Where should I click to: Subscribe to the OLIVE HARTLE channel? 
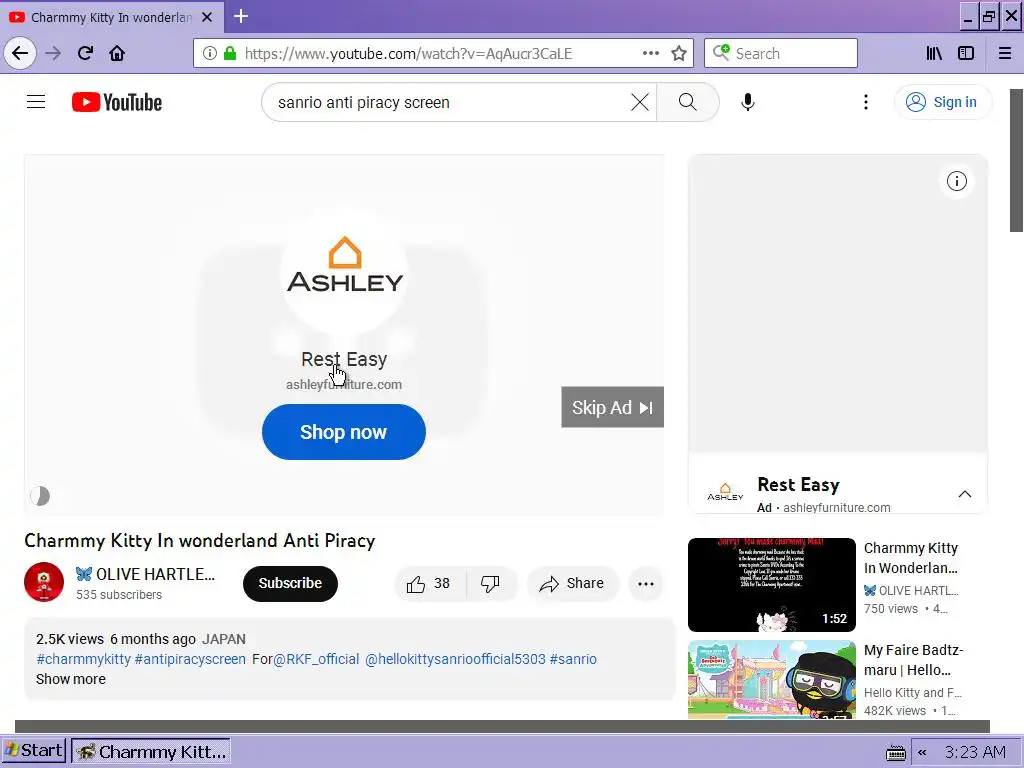point(290,583)
